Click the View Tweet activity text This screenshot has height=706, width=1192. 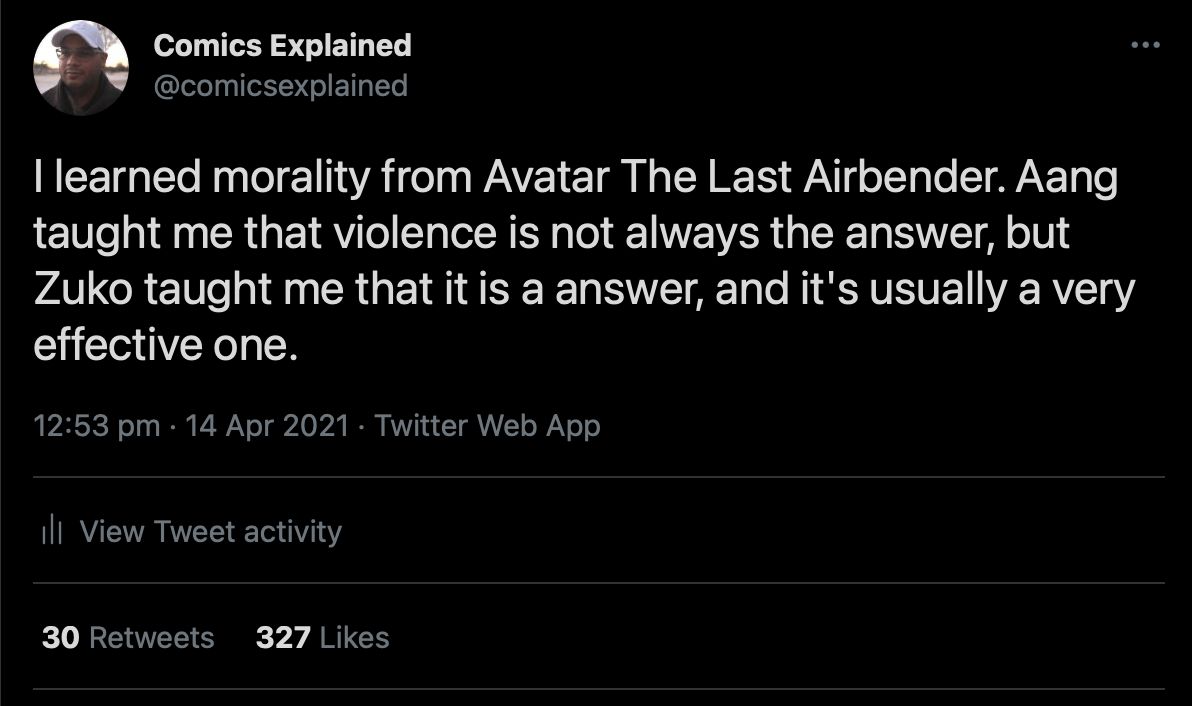tap(210, 532)
